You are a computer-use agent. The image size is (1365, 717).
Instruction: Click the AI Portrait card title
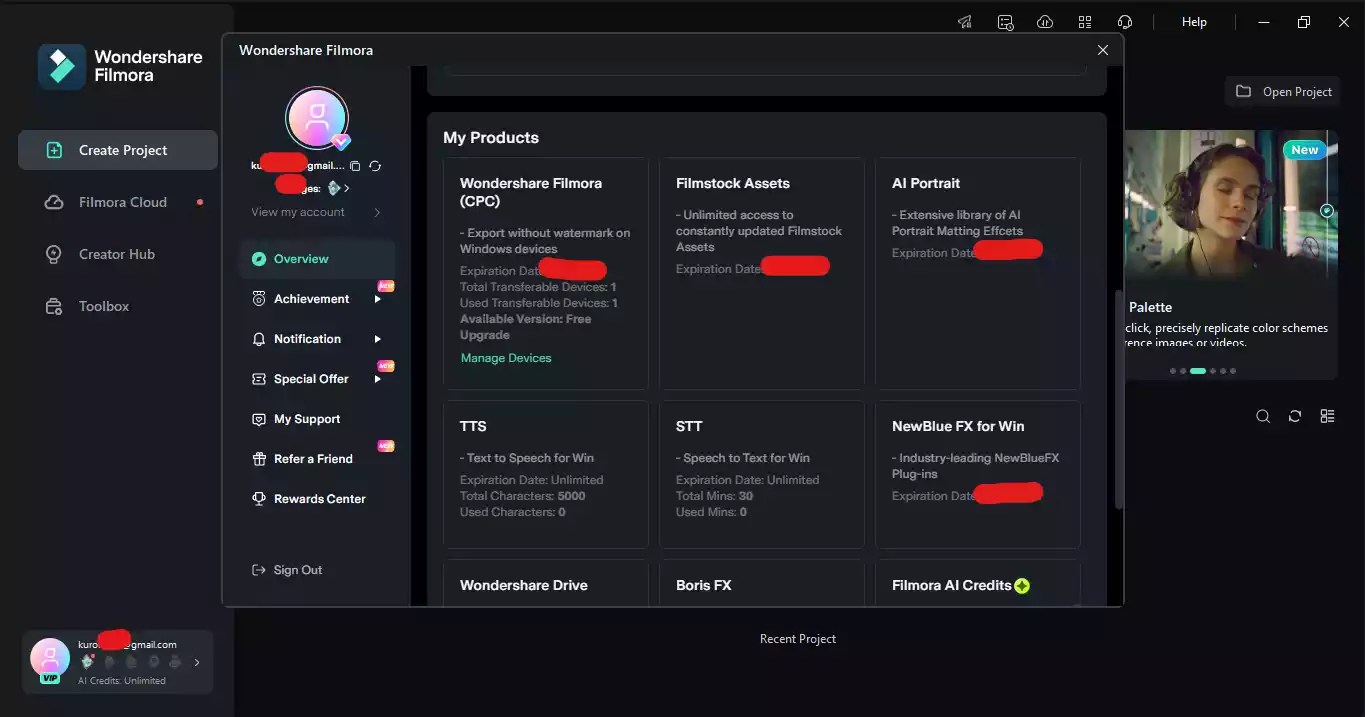pyautogui.click(x=926, y=183)
